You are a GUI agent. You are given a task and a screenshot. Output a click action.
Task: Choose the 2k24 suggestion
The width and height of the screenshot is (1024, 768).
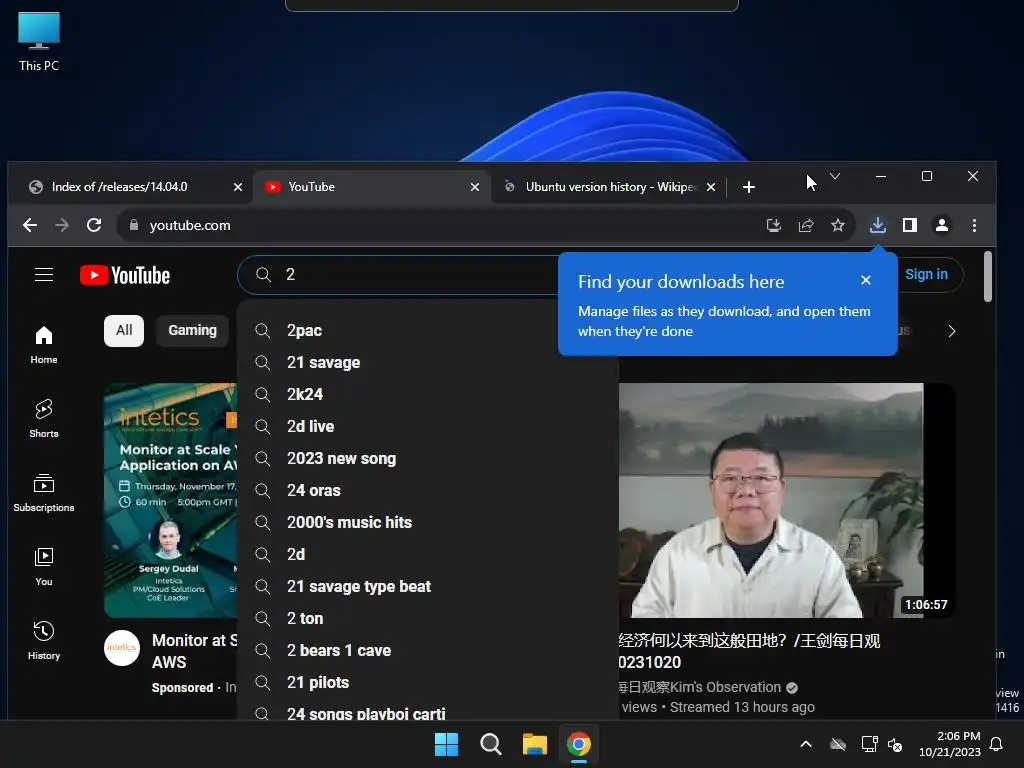(428, 394)
